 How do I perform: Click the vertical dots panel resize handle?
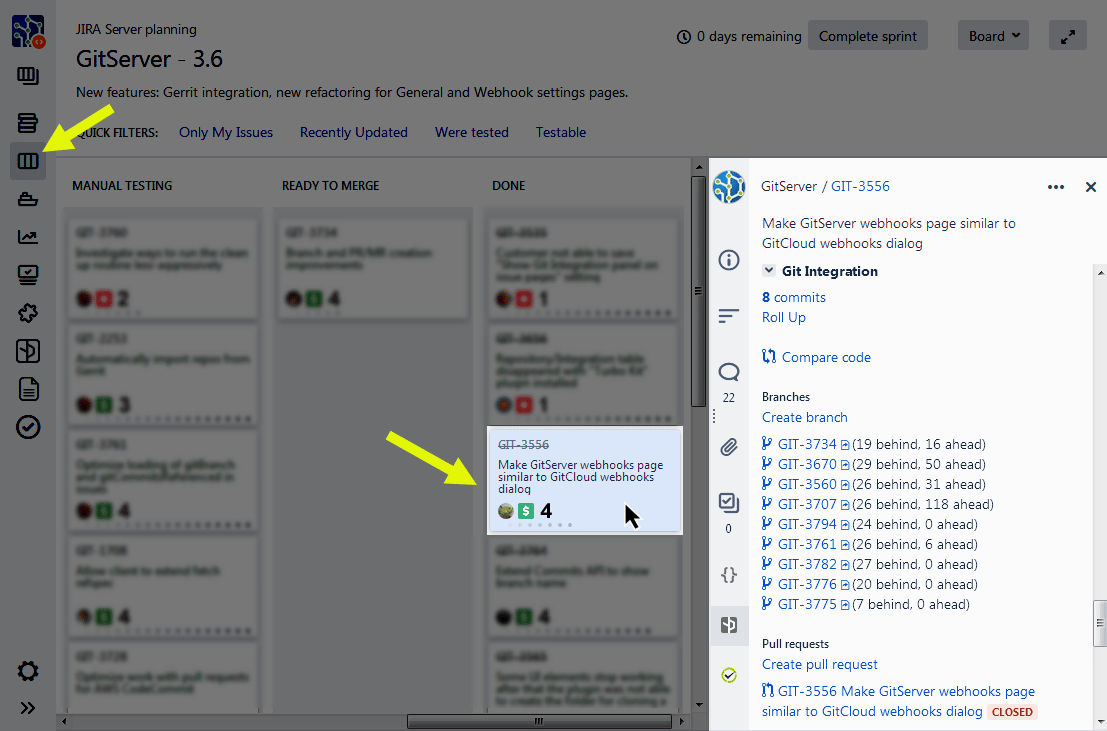click(714, 417)
